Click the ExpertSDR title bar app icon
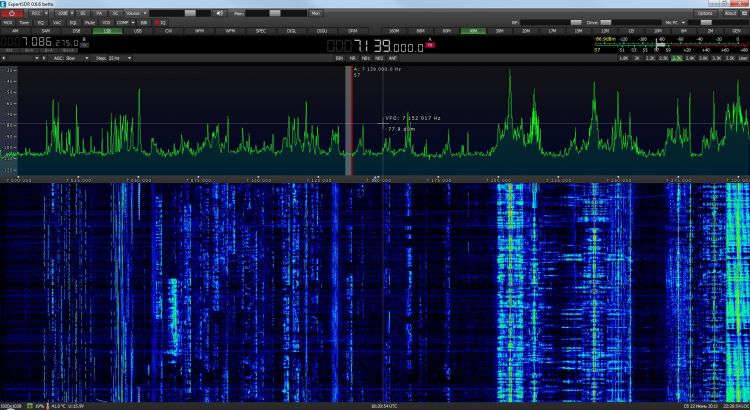This screenshot has width=750, height=410. point(3,4)
